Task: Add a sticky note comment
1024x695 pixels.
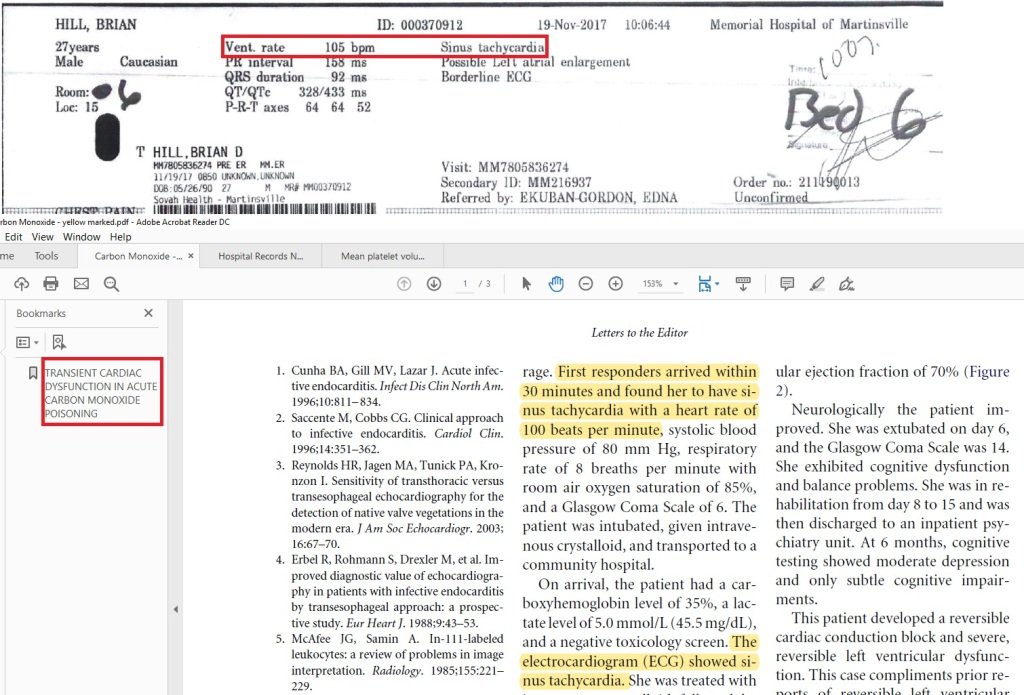Action: [x=787, y=283]
